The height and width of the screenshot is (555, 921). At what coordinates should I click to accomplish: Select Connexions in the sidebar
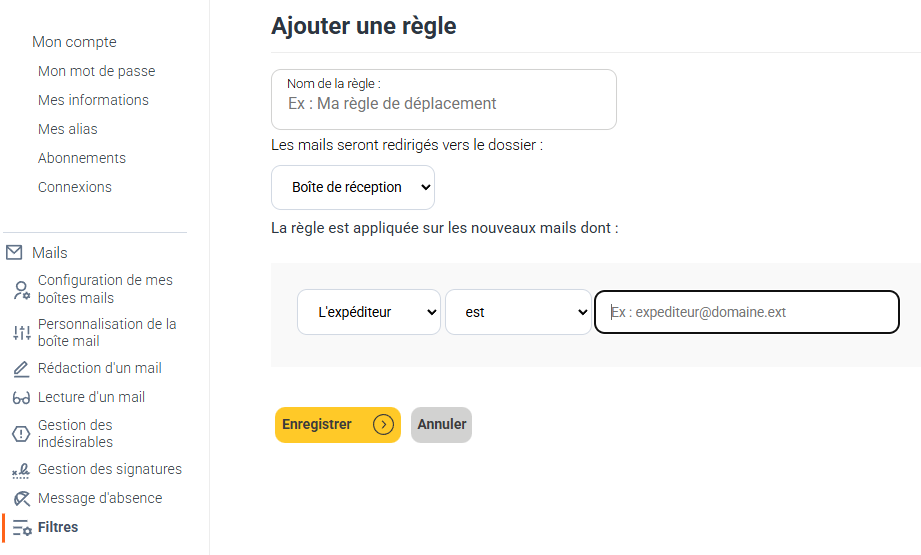(75, 187)
